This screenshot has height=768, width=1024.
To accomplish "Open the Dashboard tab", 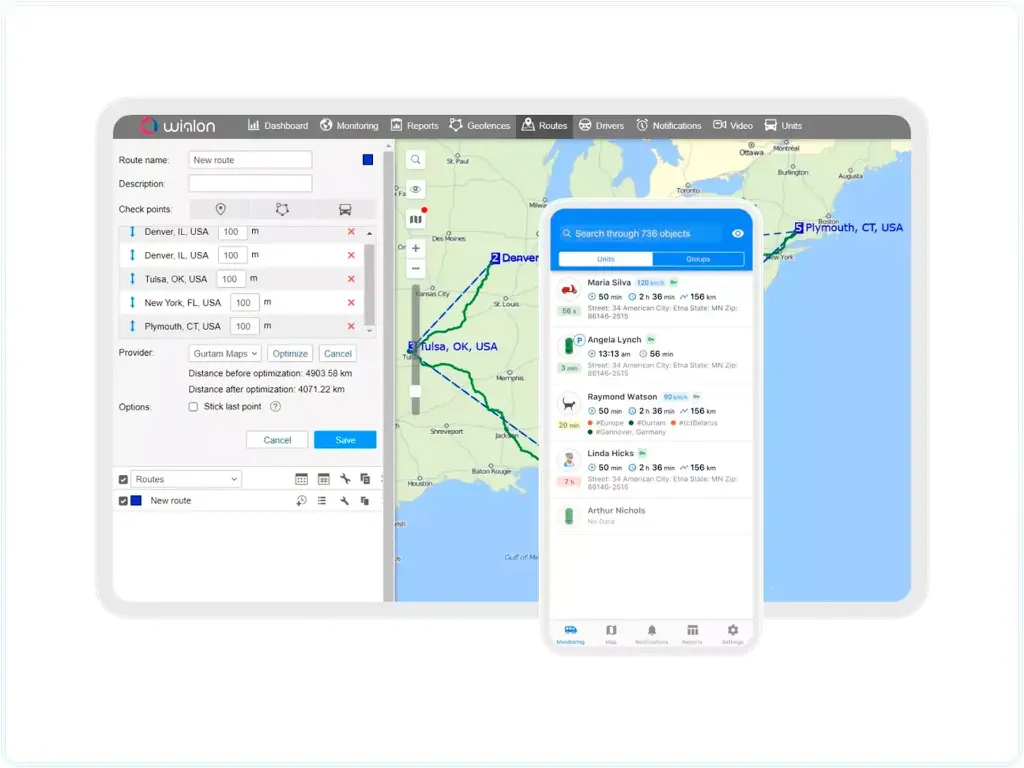I will coord(278,125).
